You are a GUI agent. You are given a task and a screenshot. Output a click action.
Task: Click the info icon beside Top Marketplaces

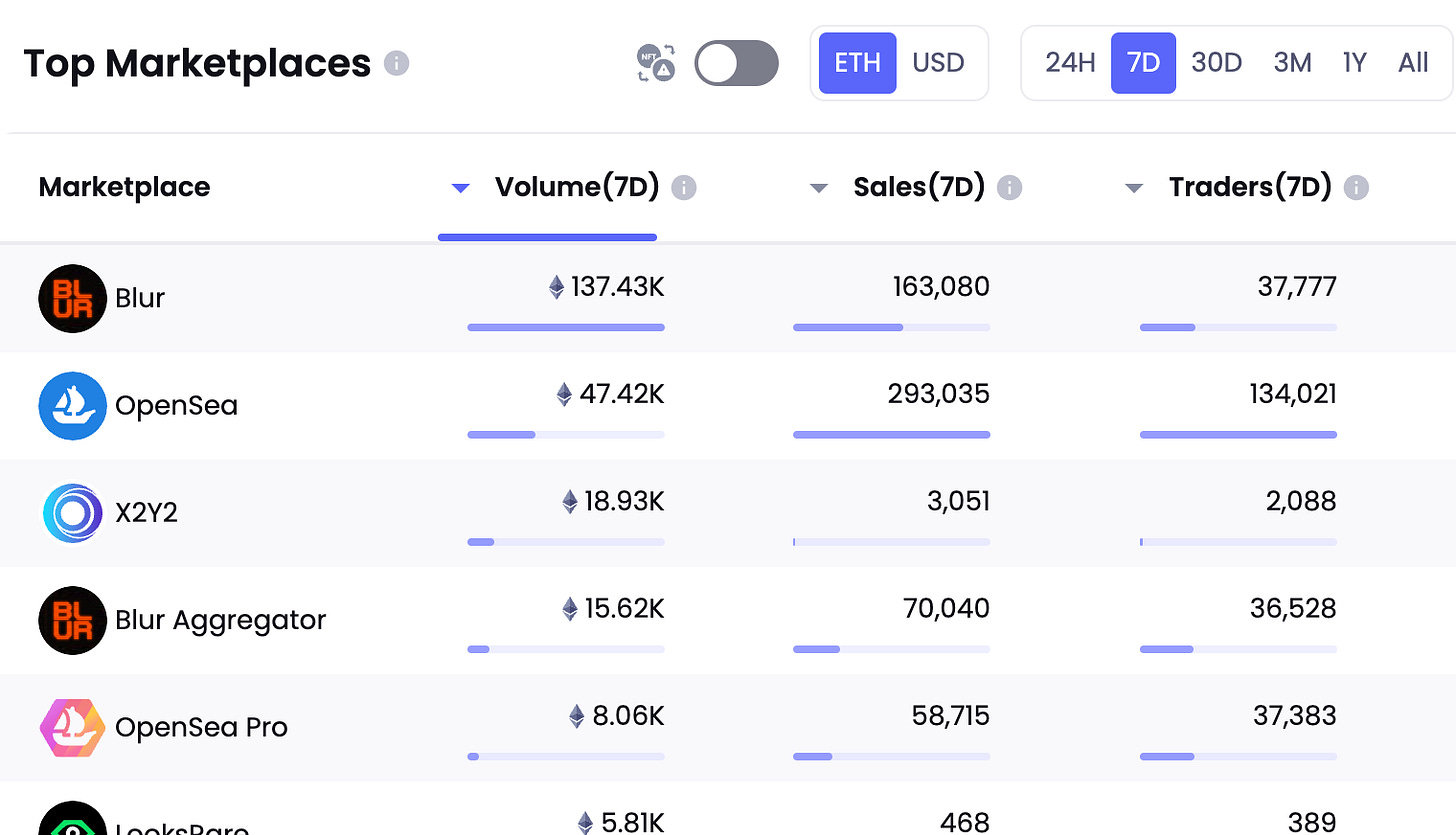[397, 64]
